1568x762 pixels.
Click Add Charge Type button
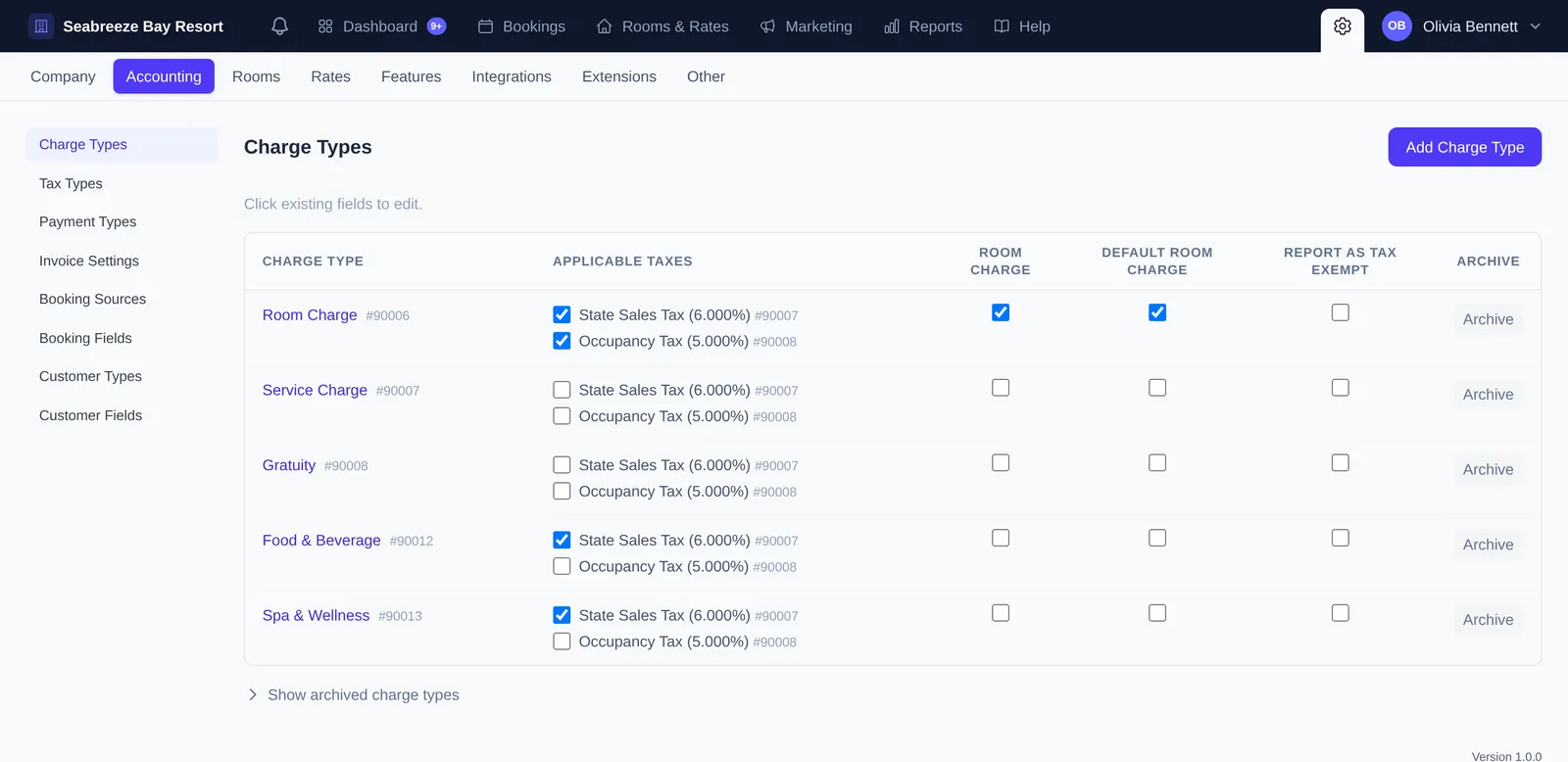click(1464, 147)
